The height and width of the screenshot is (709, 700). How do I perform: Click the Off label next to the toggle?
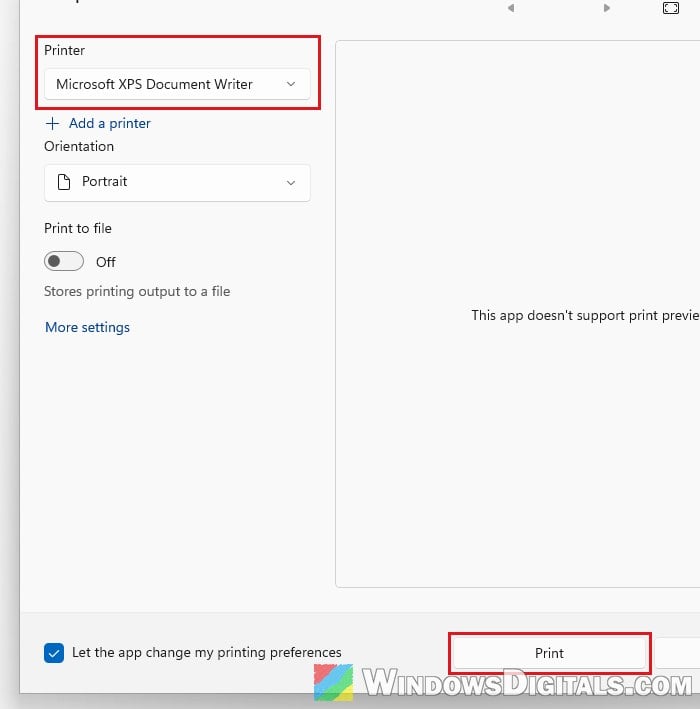(106, 262)
